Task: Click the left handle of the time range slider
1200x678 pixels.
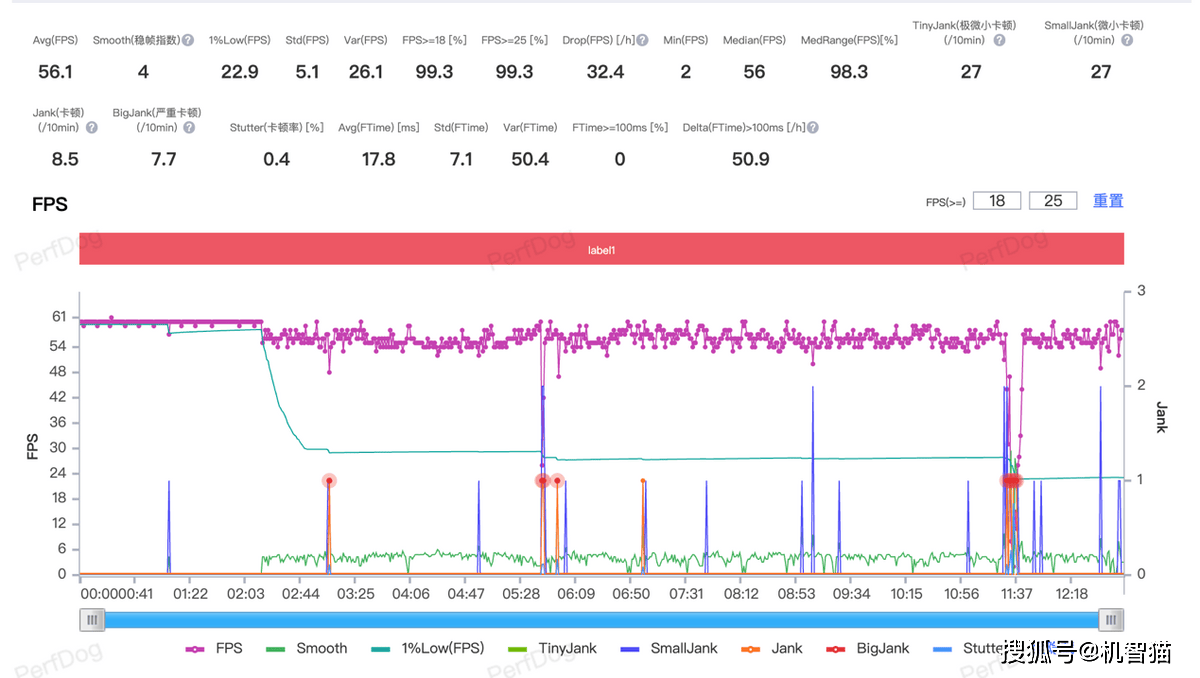Action: pos(92,620)
